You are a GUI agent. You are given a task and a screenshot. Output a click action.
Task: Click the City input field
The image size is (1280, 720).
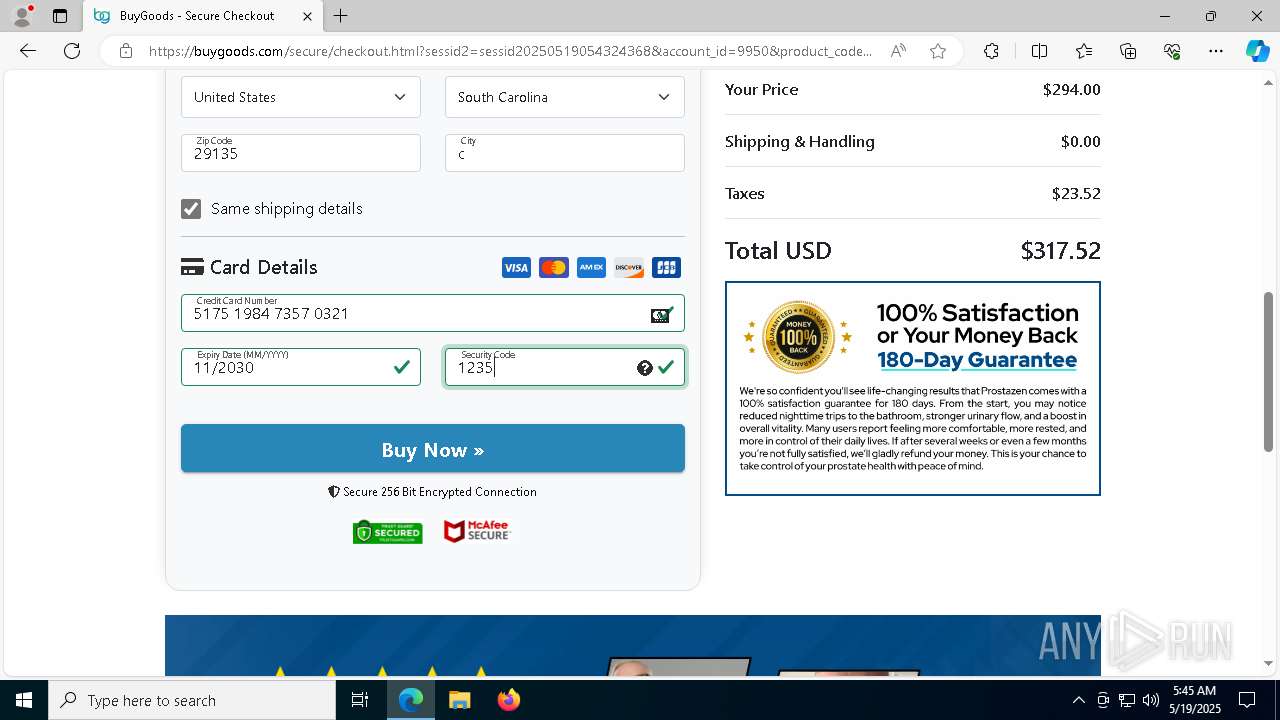click(x=565, y=153)
